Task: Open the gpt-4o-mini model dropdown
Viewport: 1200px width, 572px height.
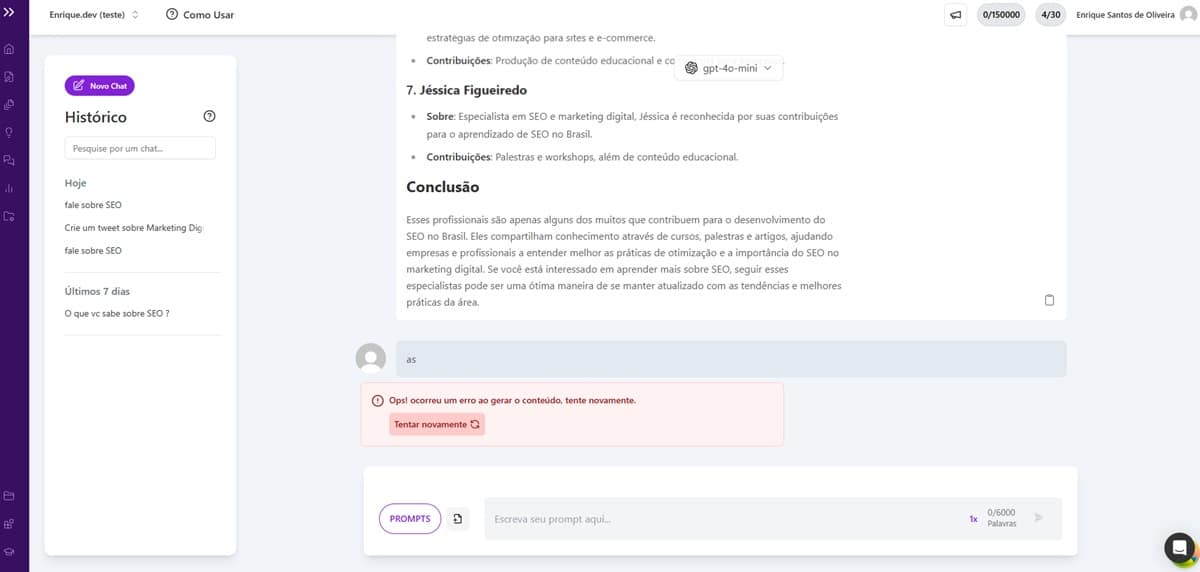Action: [728, 68]
